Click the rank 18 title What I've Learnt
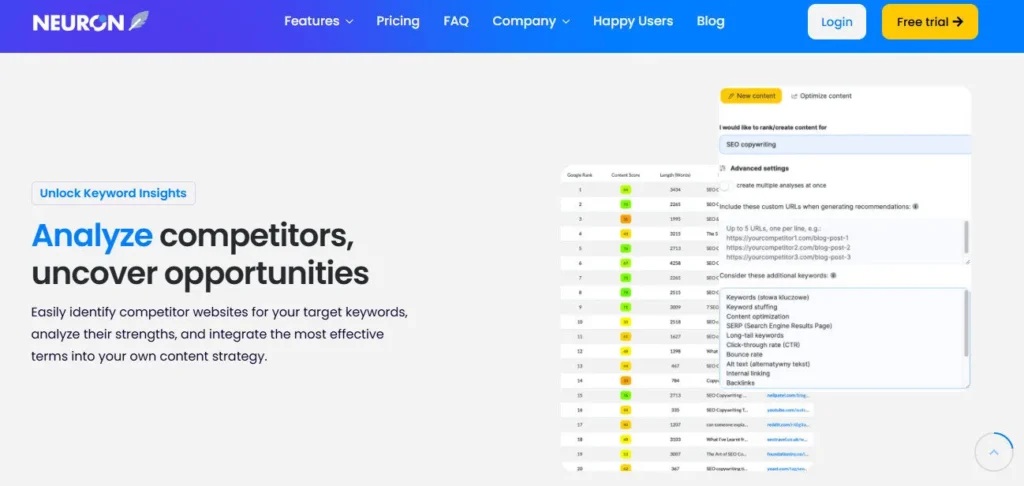 click(x=726, y=440)
